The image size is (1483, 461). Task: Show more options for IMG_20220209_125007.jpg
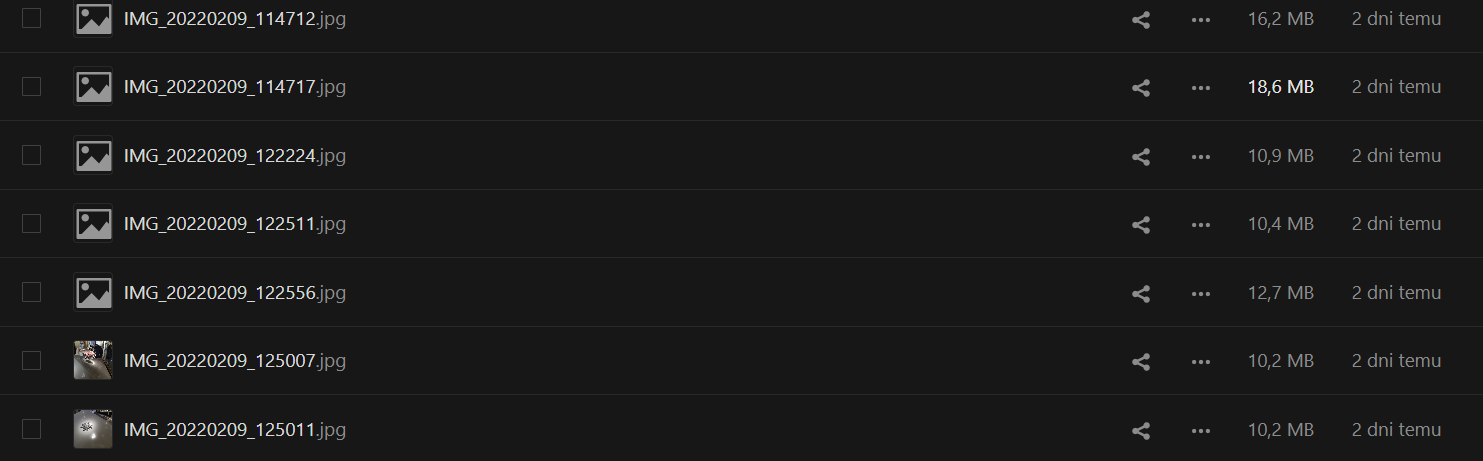click(x=1201, y=362)
